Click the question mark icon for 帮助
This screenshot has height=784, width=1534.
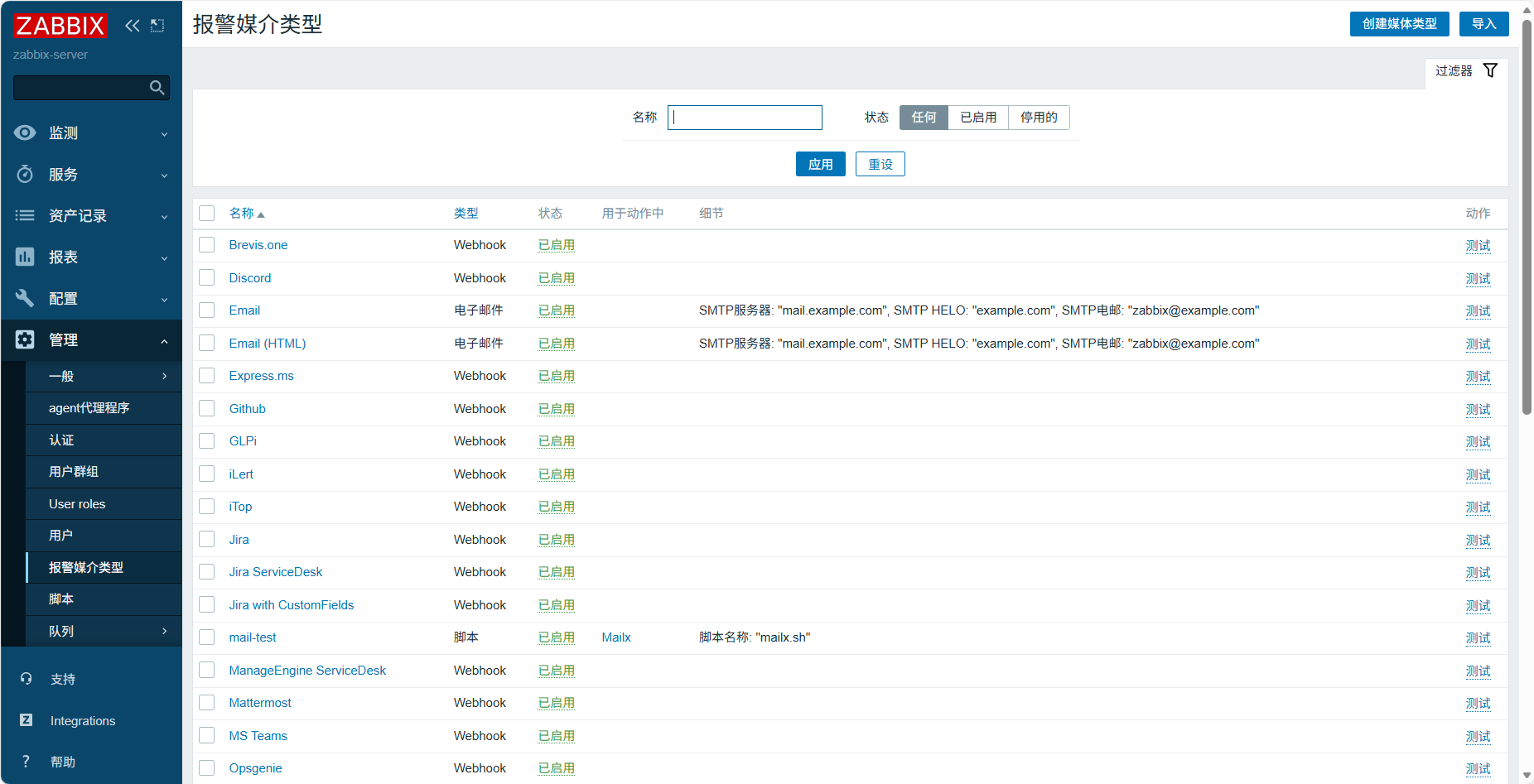(27, 762)
